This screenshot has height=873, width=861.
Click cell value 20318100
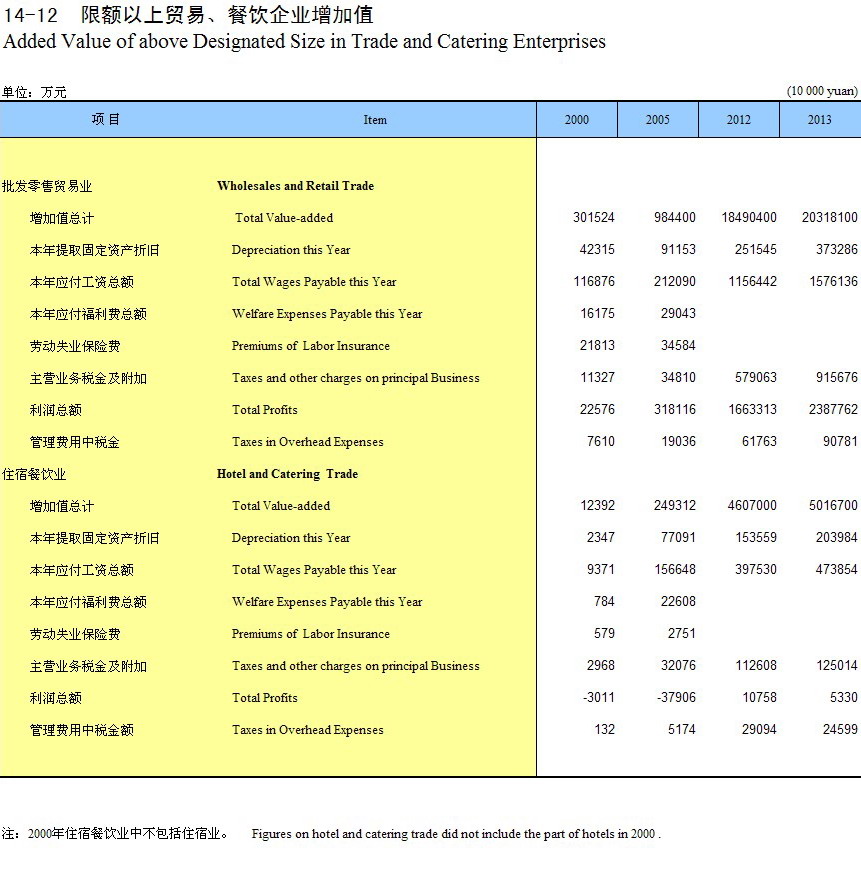(x=830, y=217)
